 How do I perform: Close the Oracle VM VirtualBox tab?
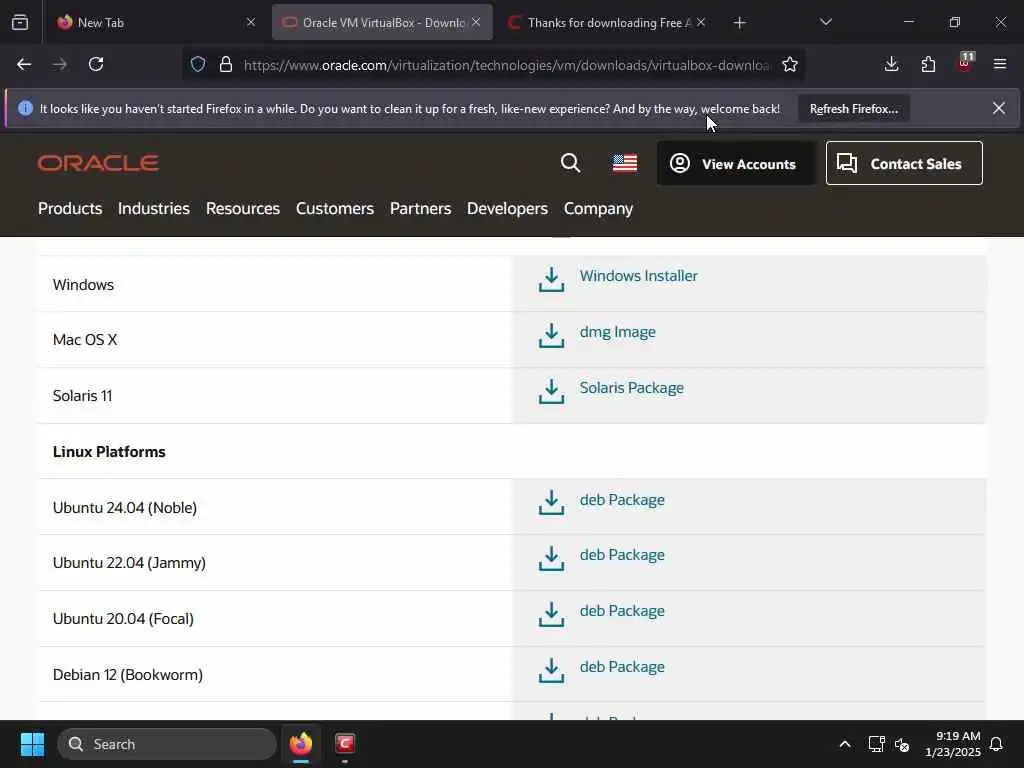tap(476, 23)
